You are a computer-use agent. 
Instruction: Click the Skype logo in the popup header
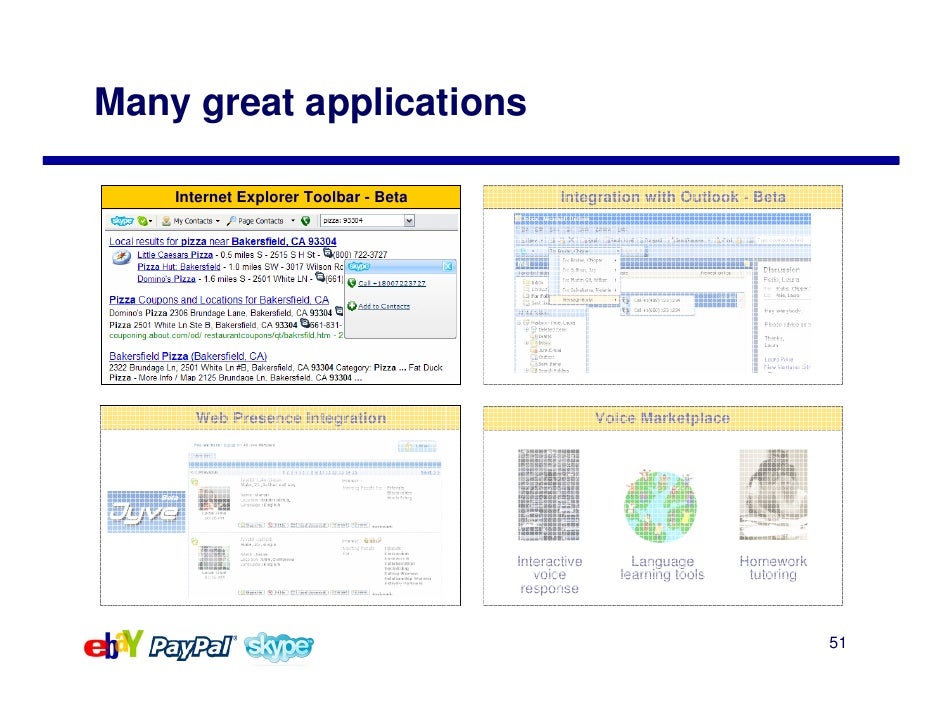(x=359, y=266)
